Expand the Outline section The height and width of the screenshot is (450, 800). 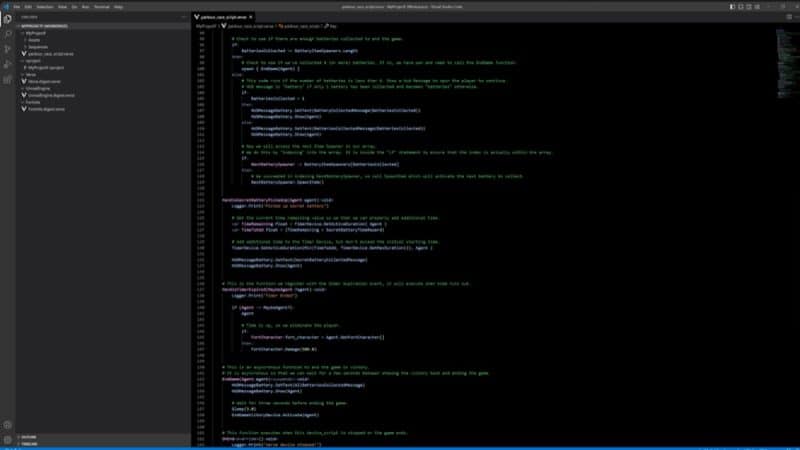coord(103,437)
